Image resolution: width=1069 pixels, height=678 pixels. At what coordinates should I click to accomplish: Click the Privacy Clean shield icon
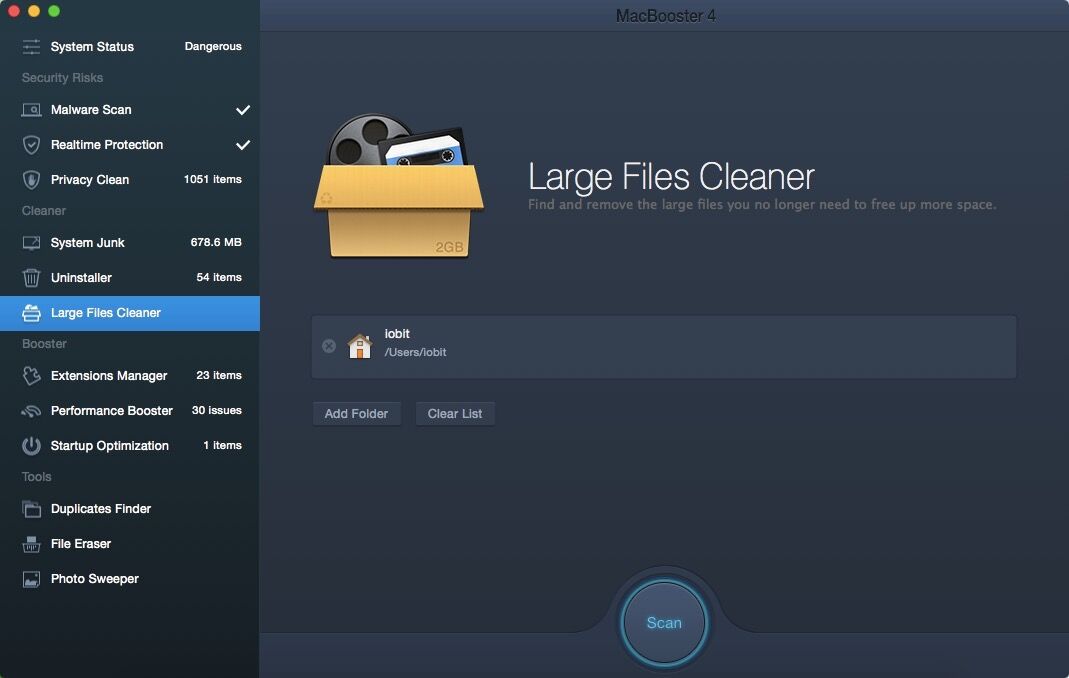[x=31, y=180]
